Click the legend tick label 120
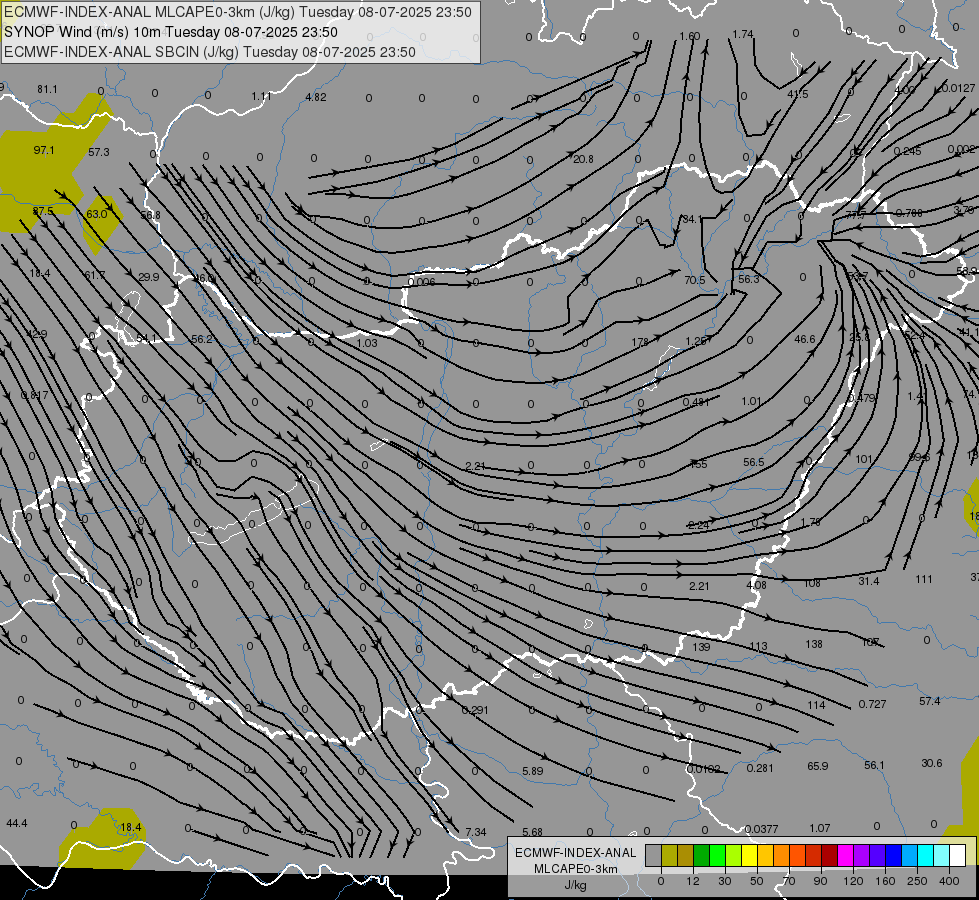979x900 pixels. coord(853,881)
